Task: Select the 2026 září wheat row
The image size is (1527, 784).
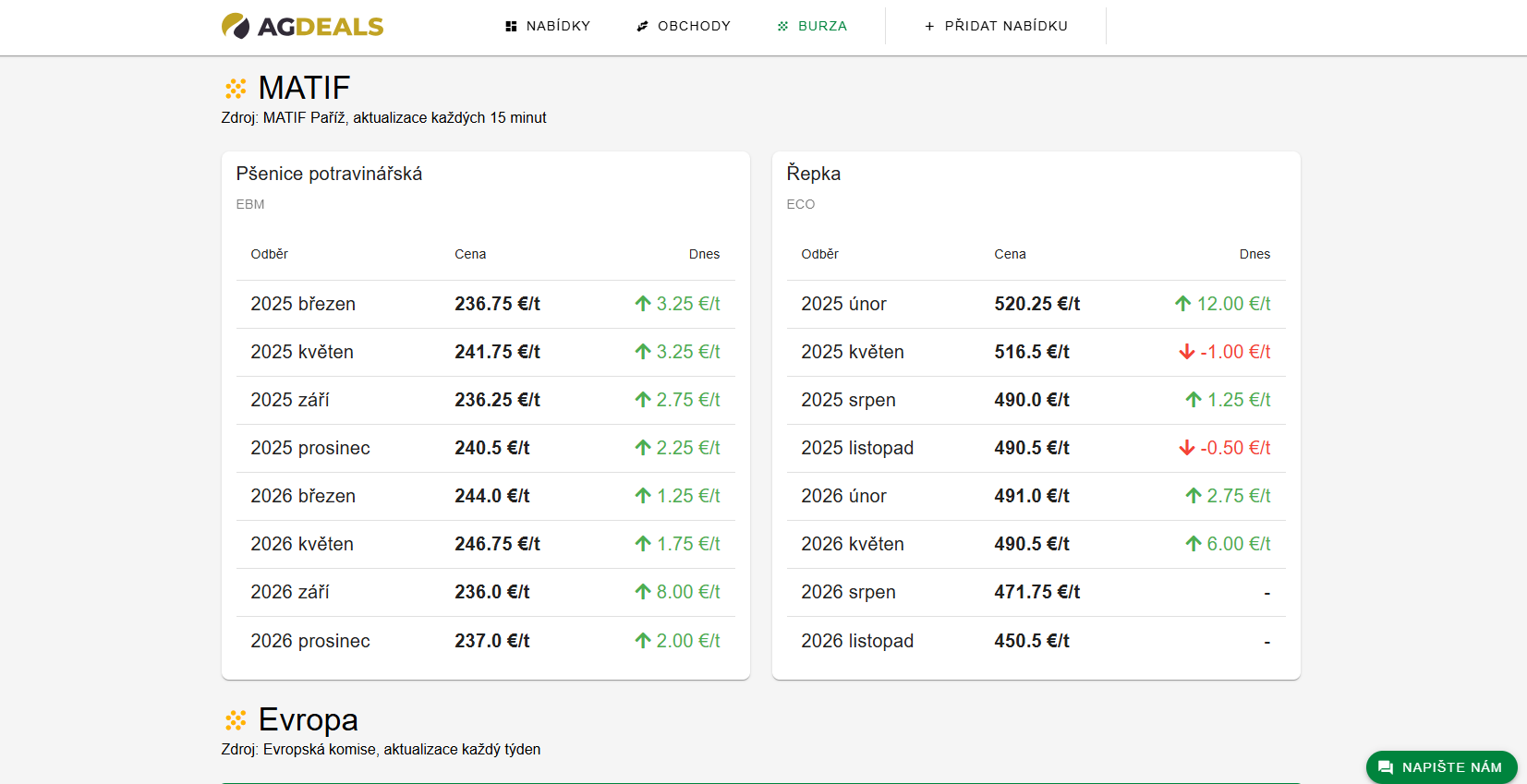Action: 485,592
